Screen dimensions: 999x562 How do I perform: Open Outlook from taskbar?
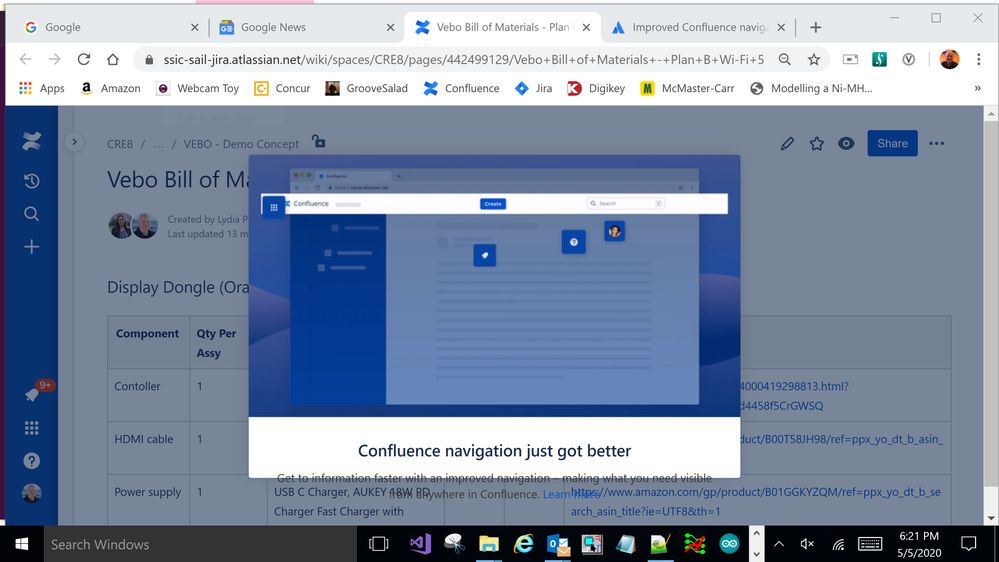tap(558, 544)
